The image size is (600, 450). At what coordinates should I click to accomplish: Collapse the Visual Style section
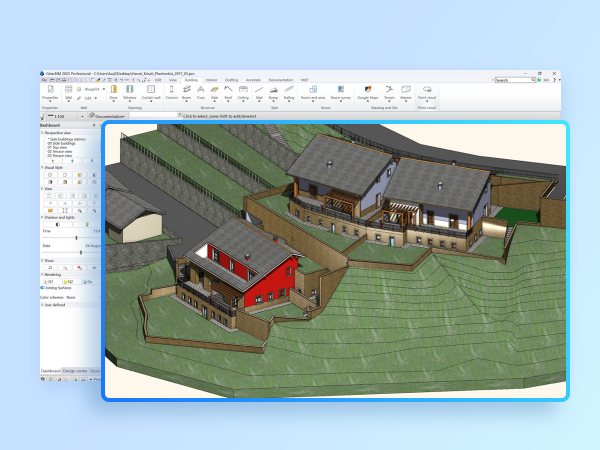(x=42, y=168)
